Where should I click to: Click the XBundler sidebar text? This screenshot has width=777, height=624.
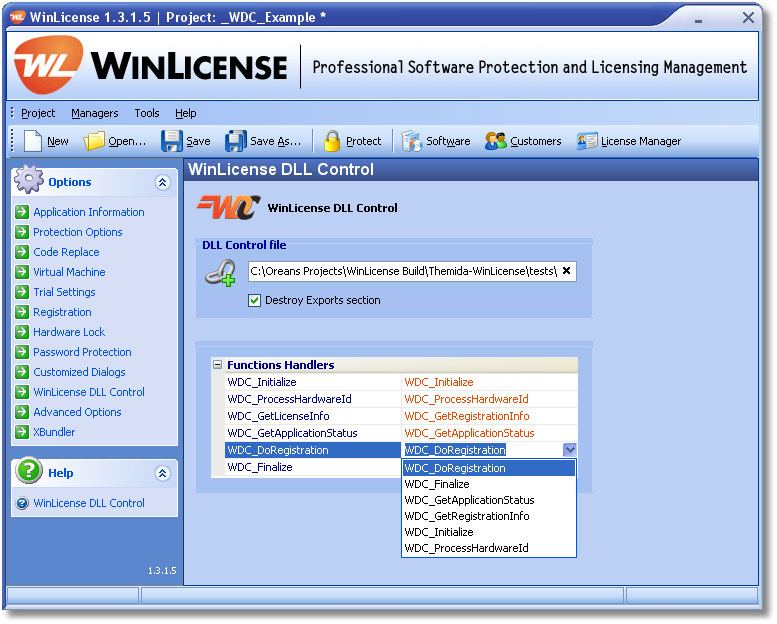point(54,432)
